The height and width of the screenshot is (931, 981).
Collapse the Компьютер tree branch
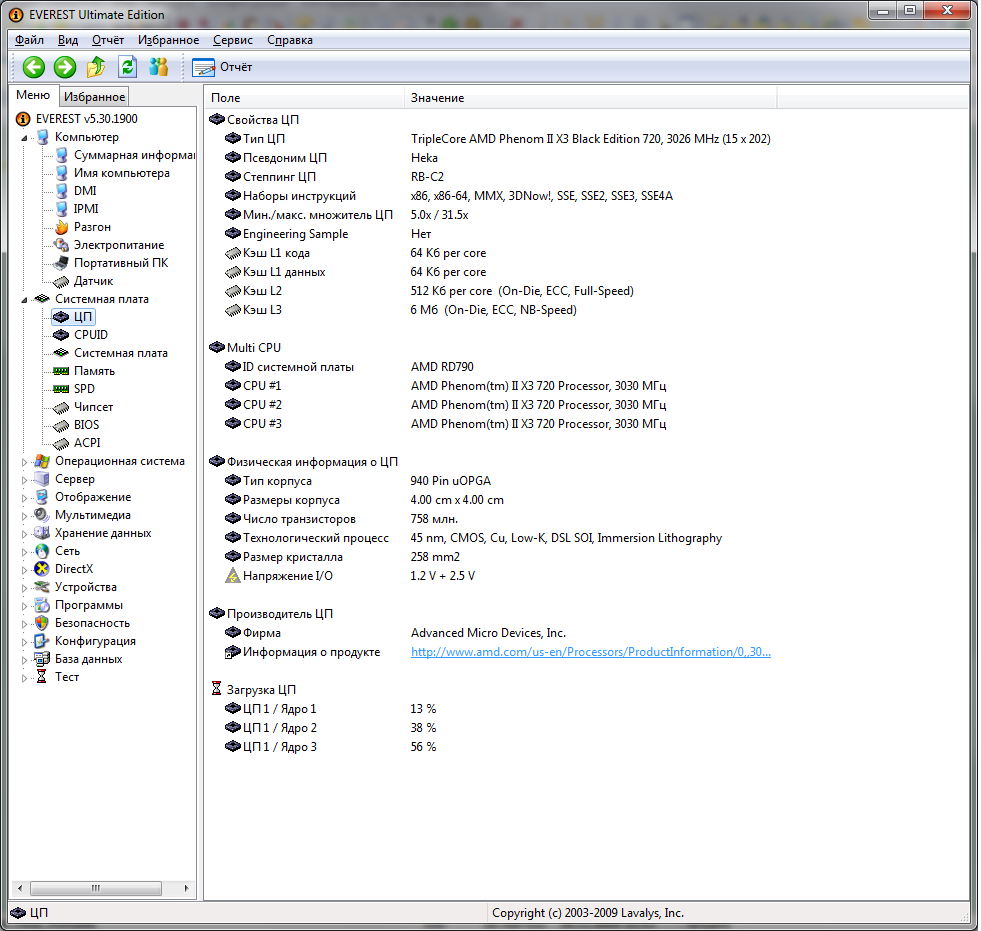[24, 138]
